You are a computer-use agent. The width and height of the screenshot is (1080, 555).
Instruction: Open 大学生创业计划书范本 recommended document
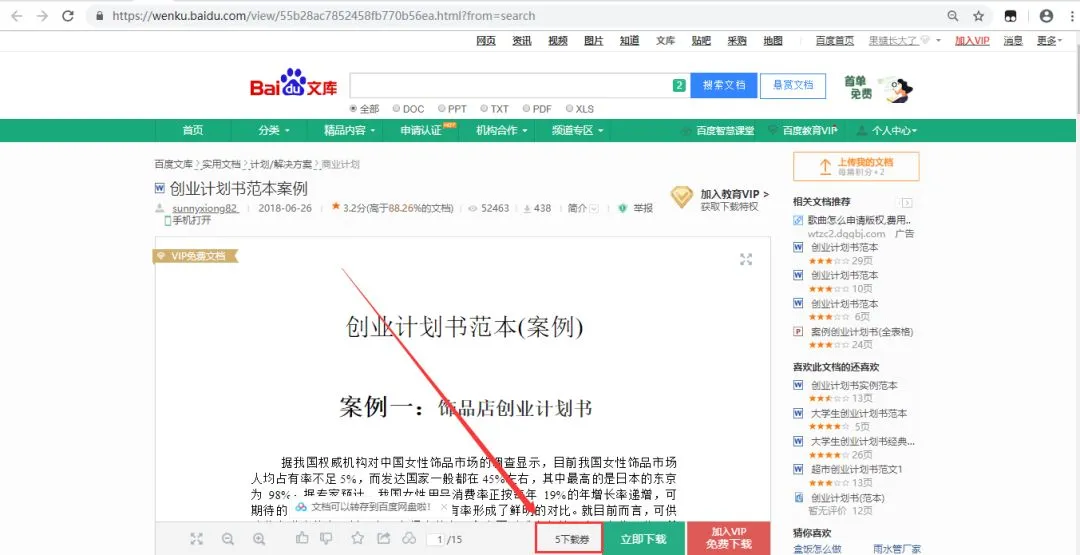859,414
